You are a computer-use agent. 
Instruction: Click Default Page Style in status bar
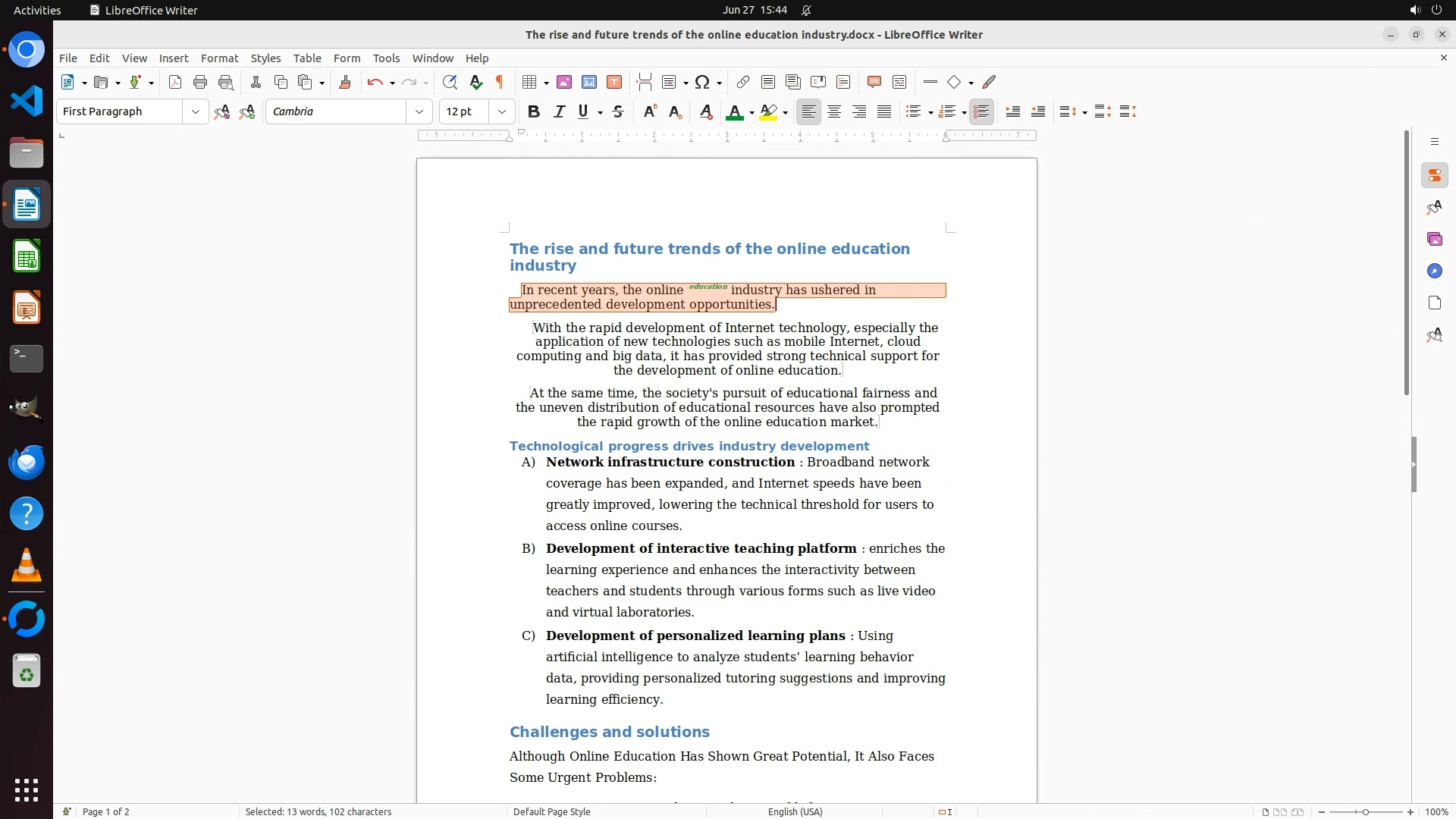(551, 811)
